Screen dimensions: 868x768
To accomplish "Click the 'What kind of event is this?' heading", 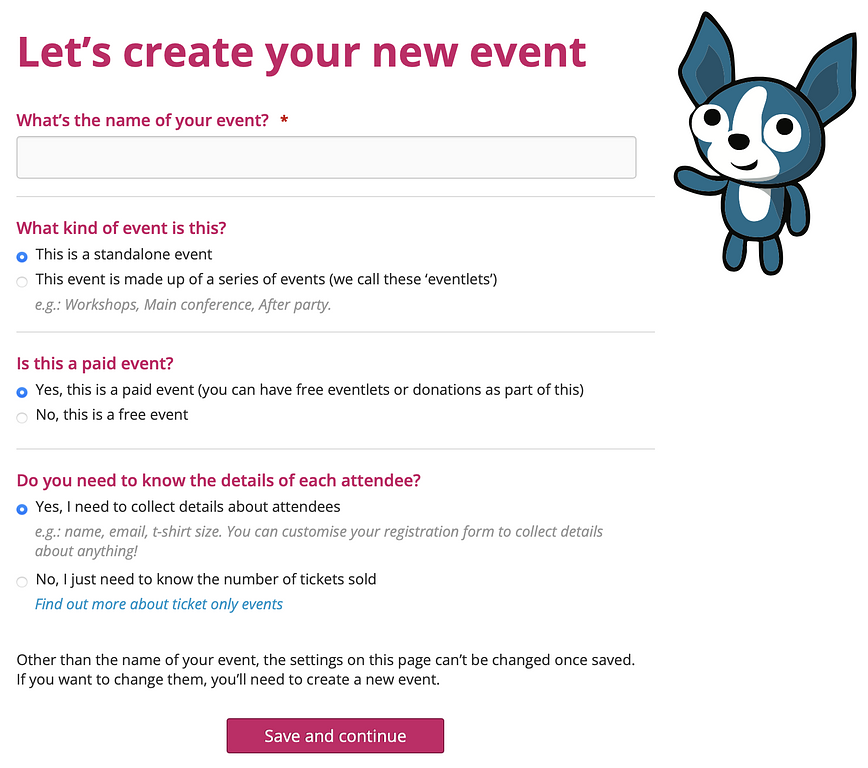I will pyautogui.click(x=121, y=228).
